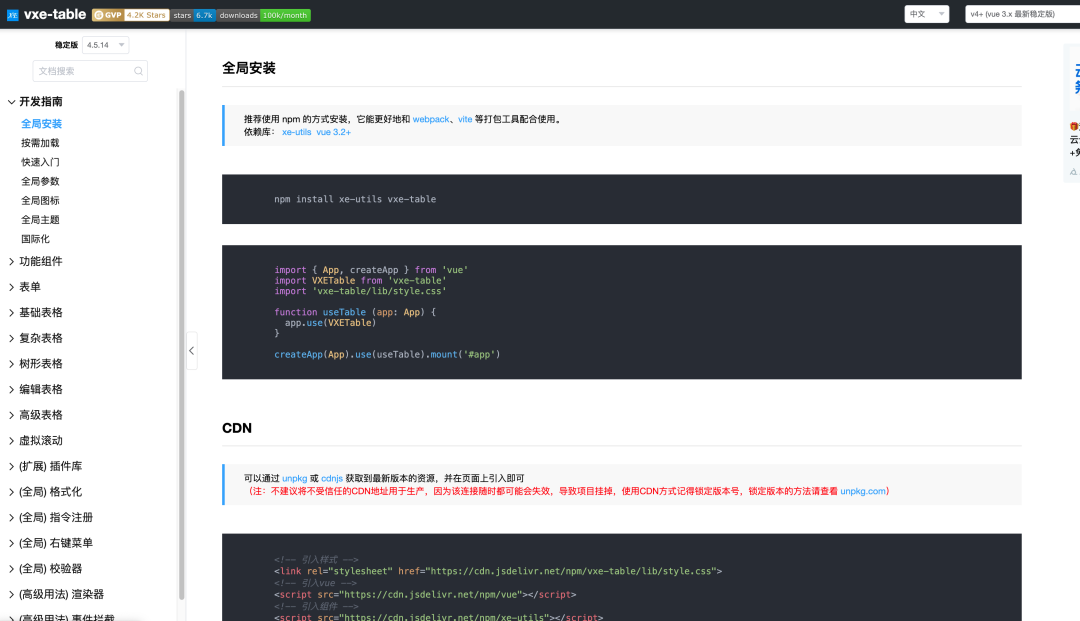Open the v4+ version selector dropdown
This screenshot has height=621, width=1080.
pyautogui.click(x=1022, y=14)
